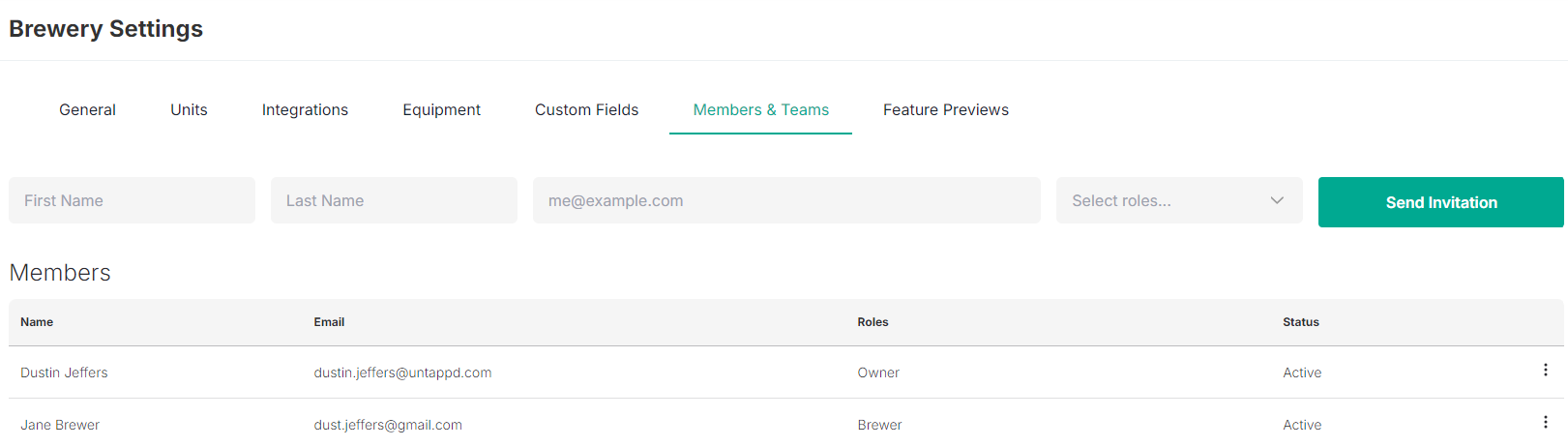Switch to the Feature Previews tab
Screen dimensions: 1568x447
945,110
